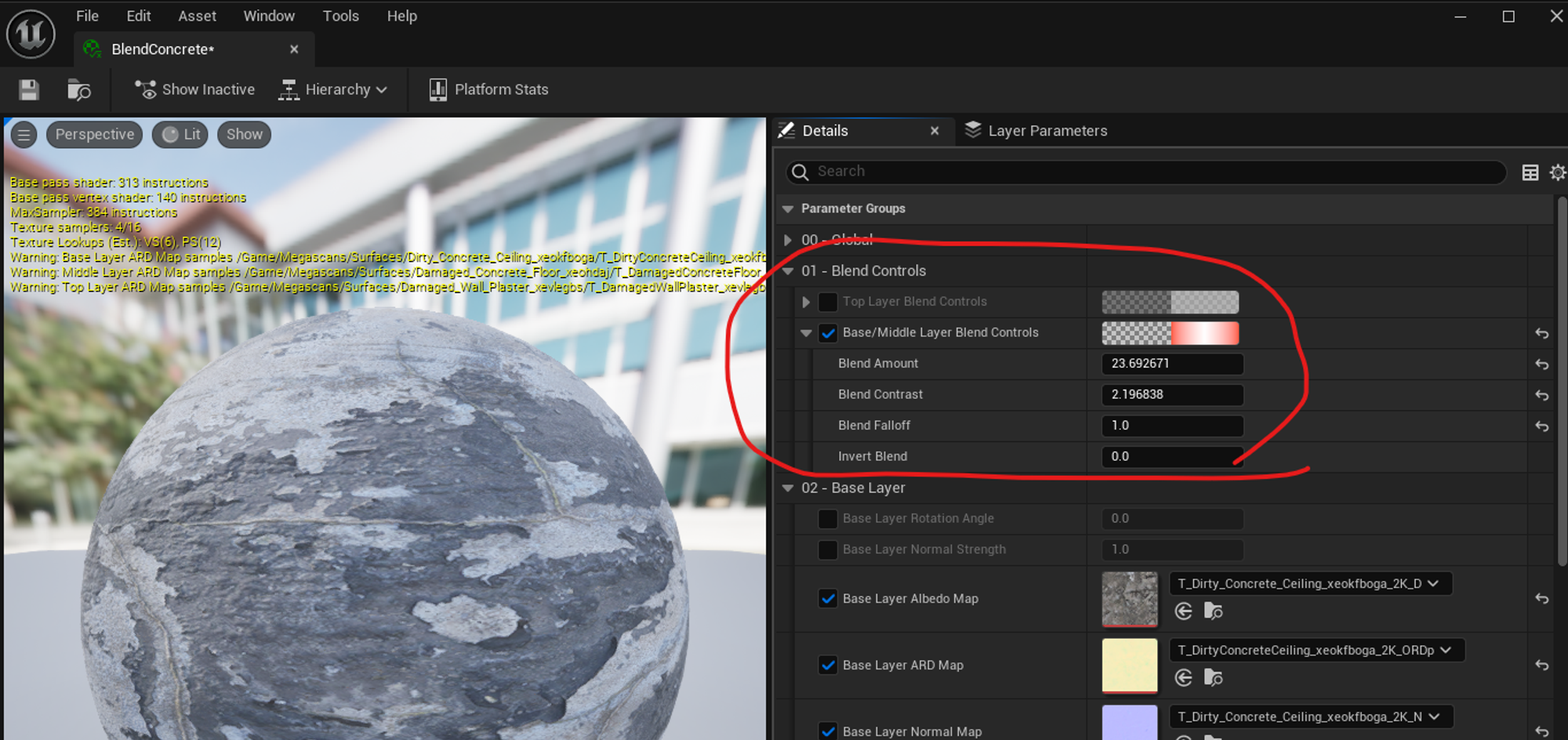This screenshot has width=1568, height=740.
Task: Open the T_DirtyConcreteCeiling_xeokfboga_2K_ORDp dropdown
Action: click(1316, 651)
